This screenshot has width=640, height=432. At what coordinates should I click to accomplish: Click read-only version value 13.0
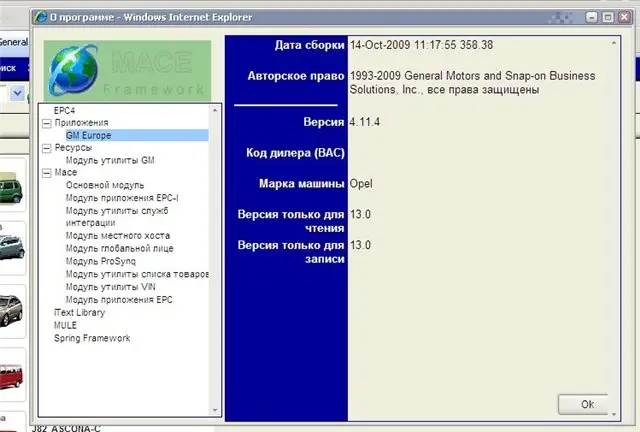tap(360, 214)
